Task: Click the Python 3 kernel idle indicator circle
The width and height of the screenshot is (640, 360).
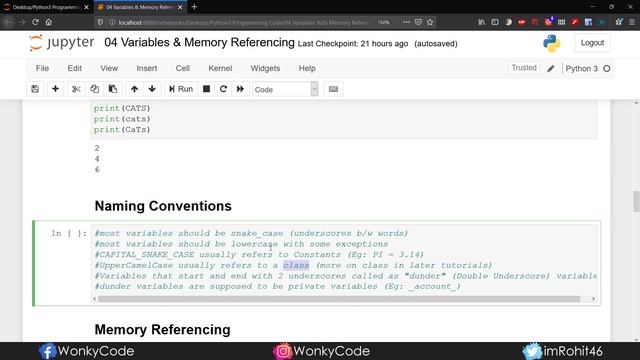Action: tap(607, 69)
